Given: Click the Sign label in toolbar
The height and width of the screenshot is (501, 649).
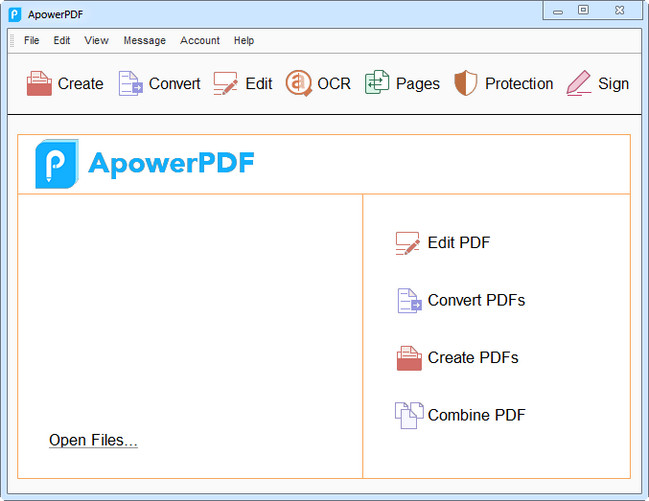Looking at the screenshot, I should (613, 84).
